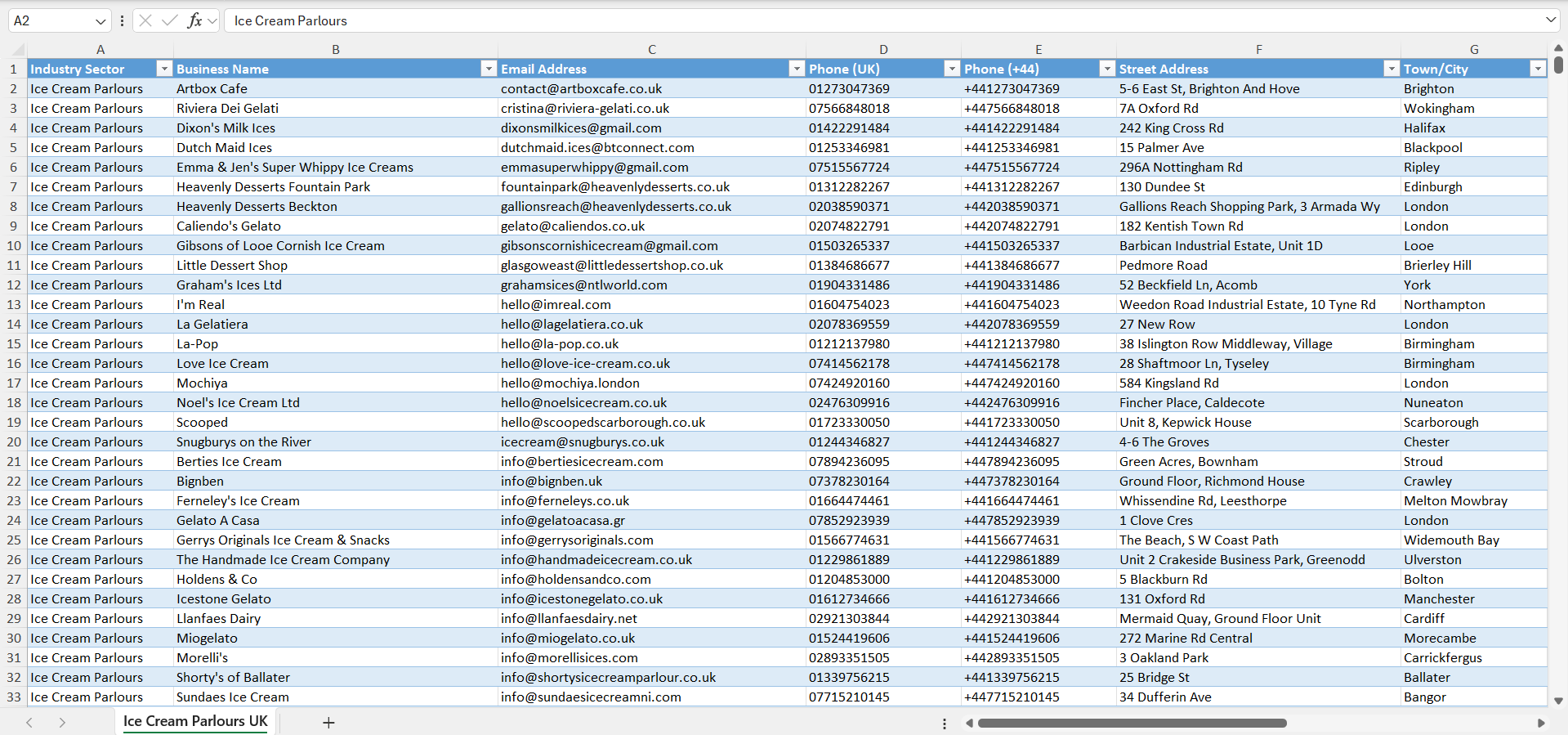Select cell 130 Dundee St
Screen dimensions: 1568x735
1258,186
